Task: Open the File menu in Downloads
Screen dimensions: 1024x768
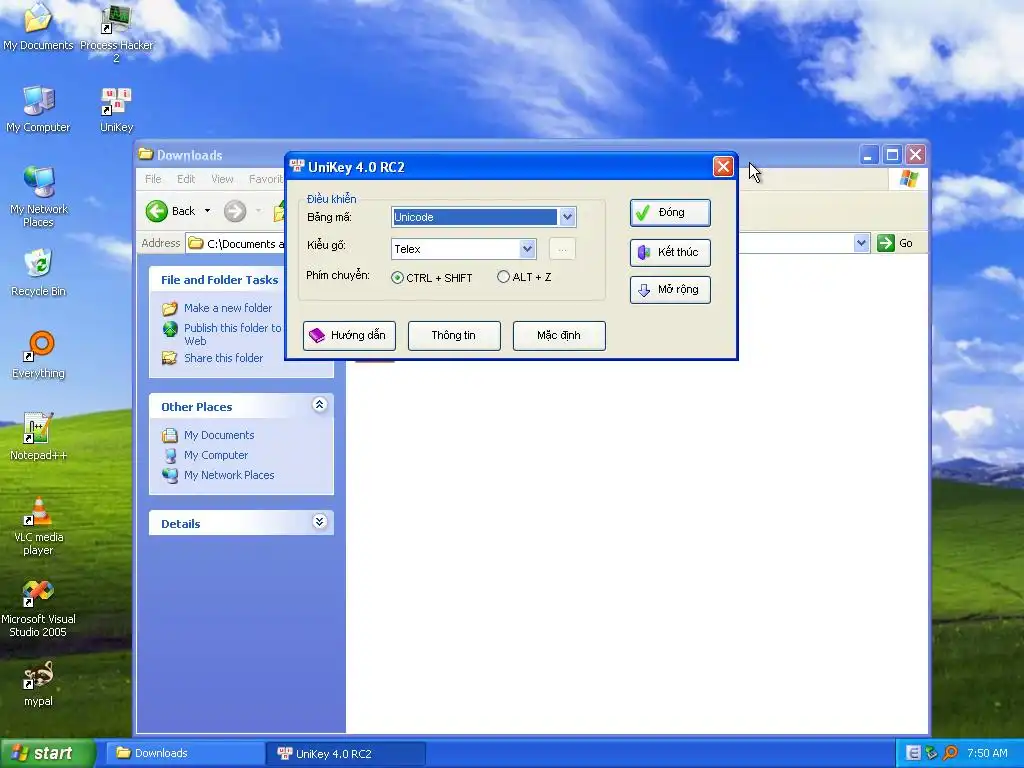Action: pyautogui.click(x=153, y=179)
